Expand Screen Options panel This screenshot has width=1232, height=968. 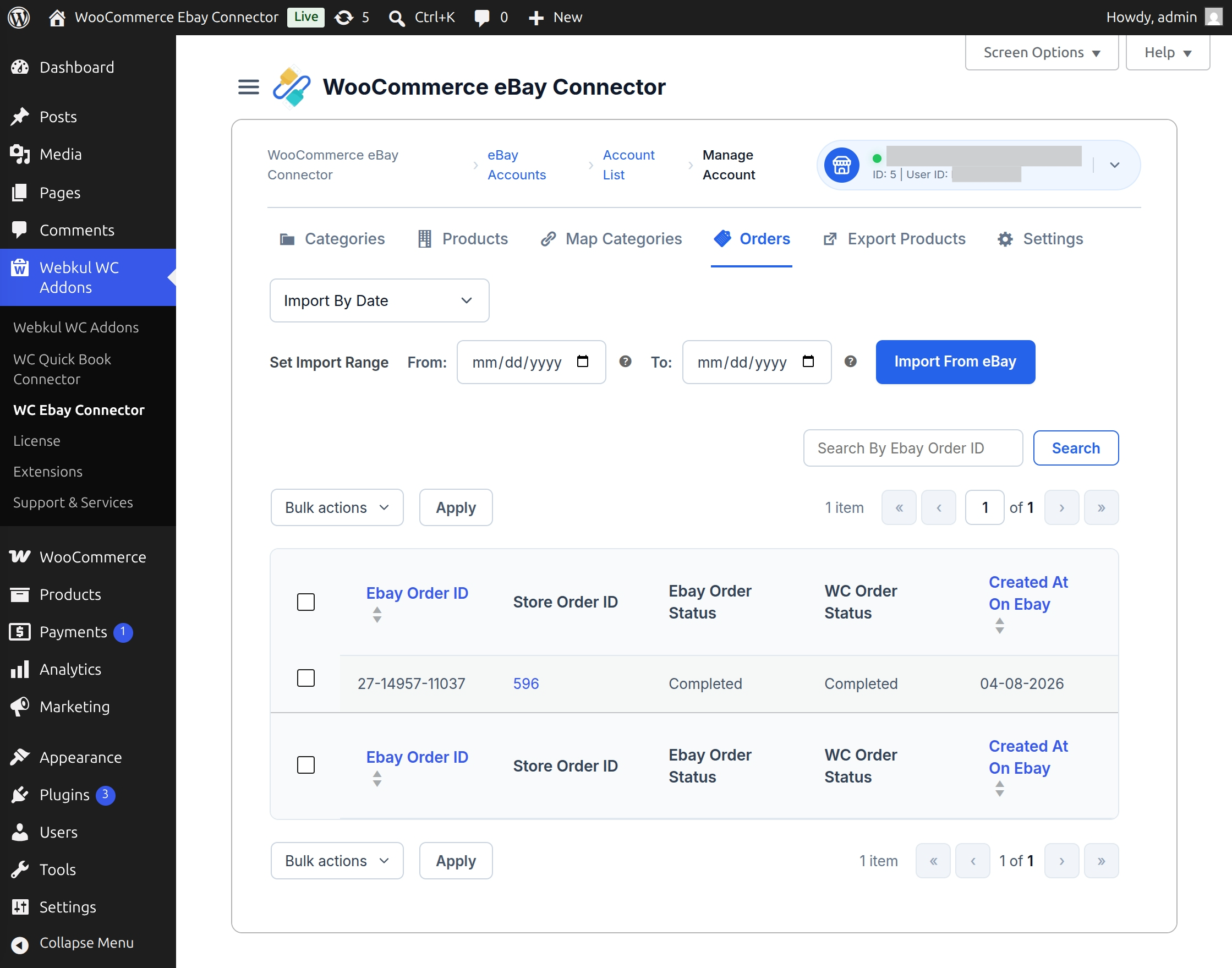coord(1042,53)
